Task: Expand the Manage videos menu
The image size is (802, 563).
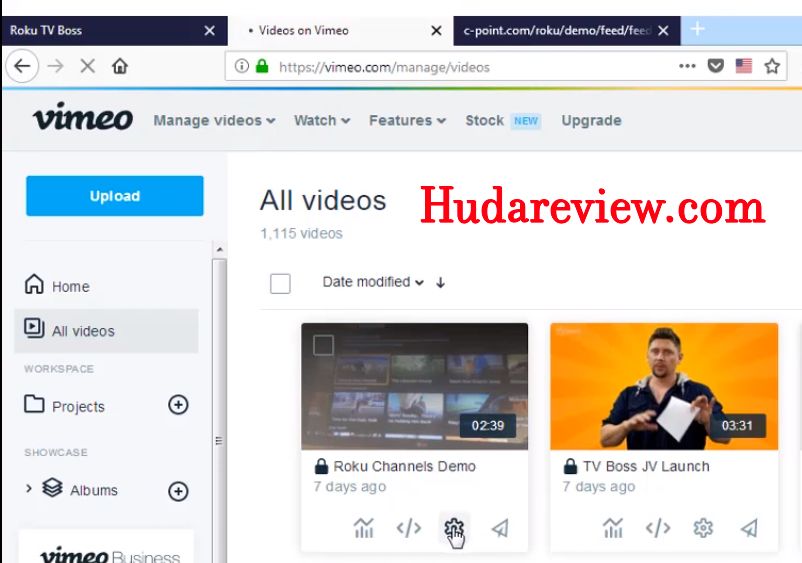Action: pyautogui.click(x=214, y=120)
